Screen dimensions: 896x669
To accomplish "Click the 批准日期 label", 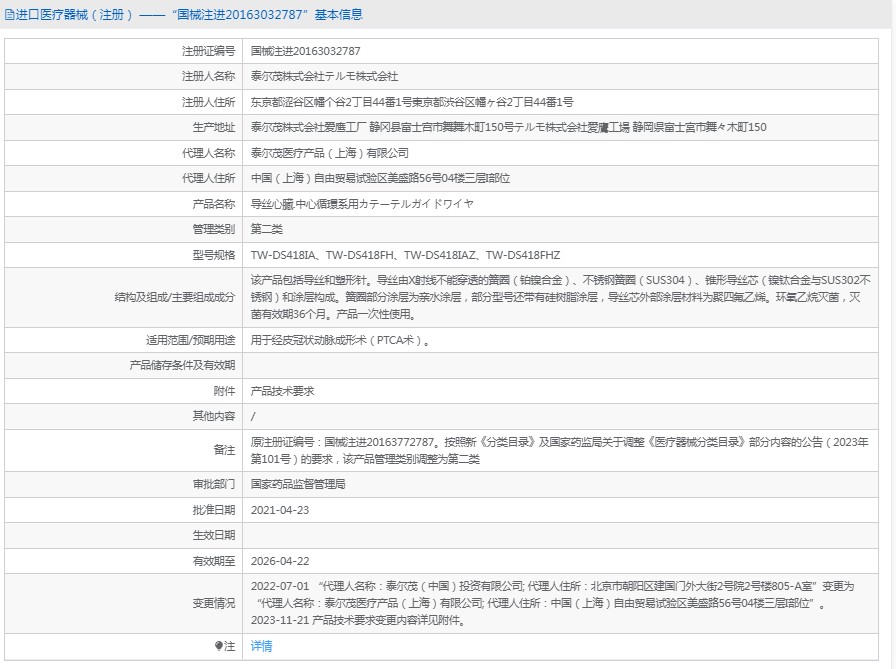I will click(x=214, y=510).
